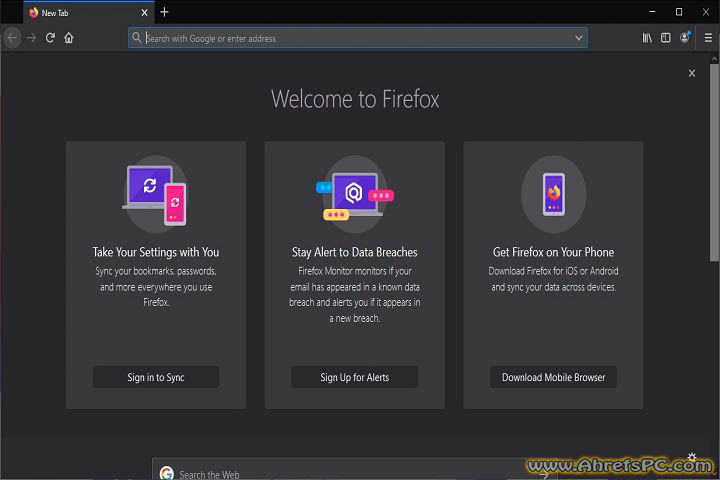
Task: Click heading Get Firefox on Your Phone
Action: point(553,252)
